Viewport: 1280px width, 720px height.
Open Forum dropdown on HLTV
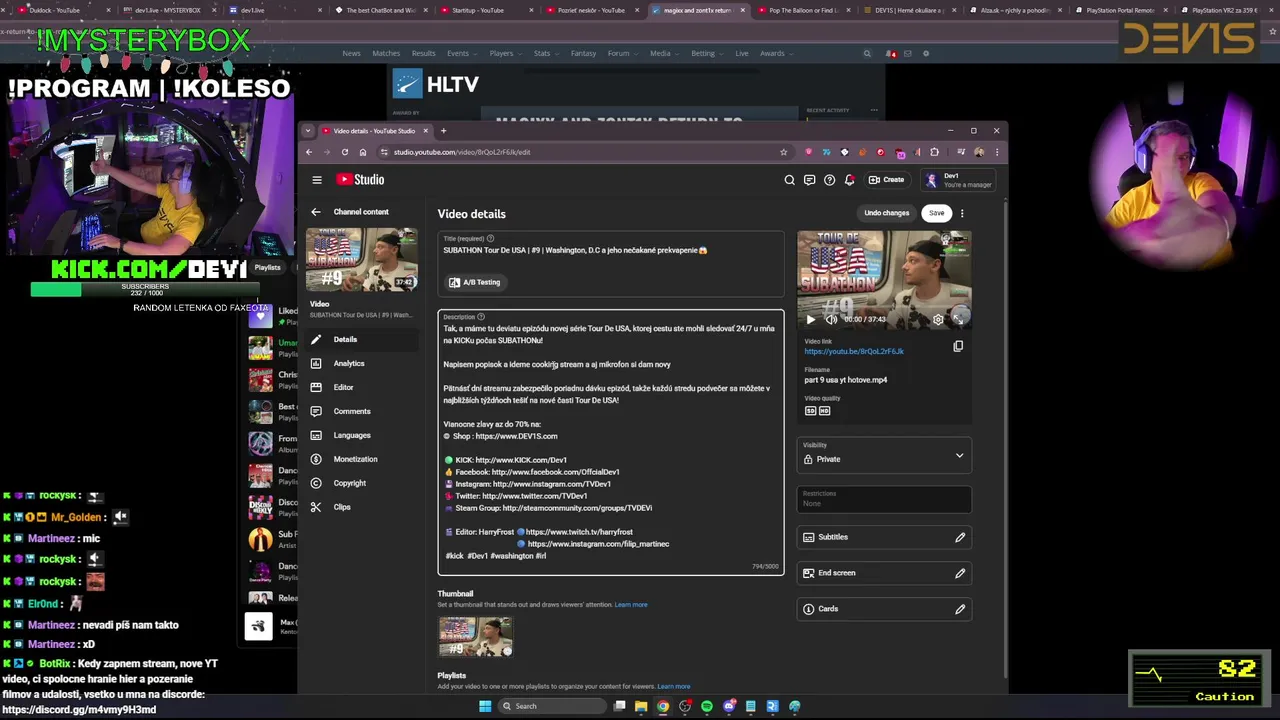622,53
